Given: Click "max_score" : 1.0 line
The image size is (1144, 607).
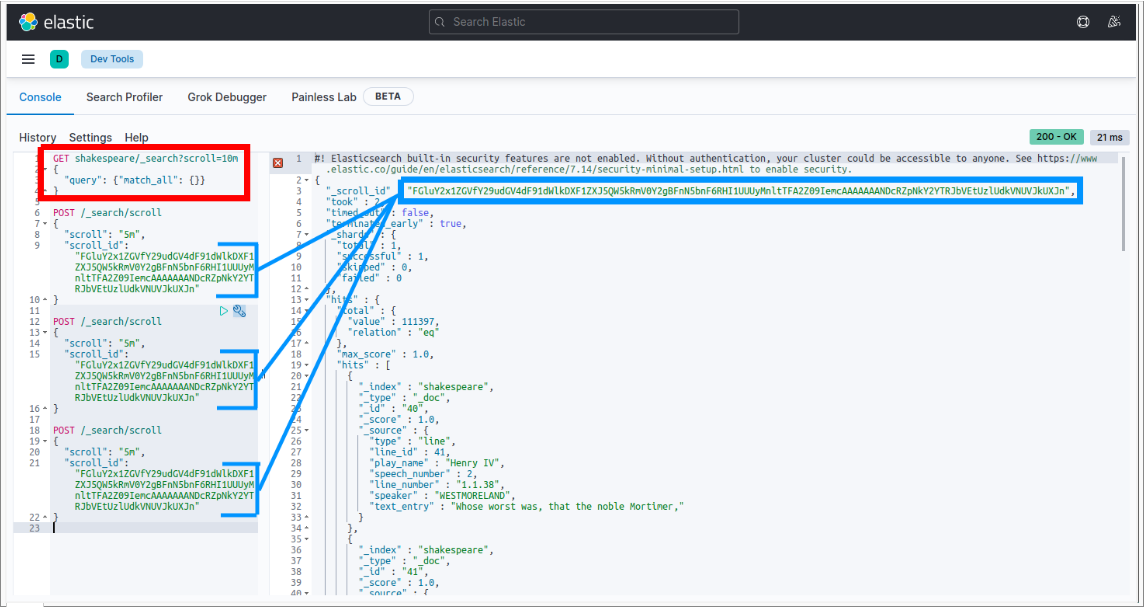Looking at the screenshot, I should click(384, 355).
